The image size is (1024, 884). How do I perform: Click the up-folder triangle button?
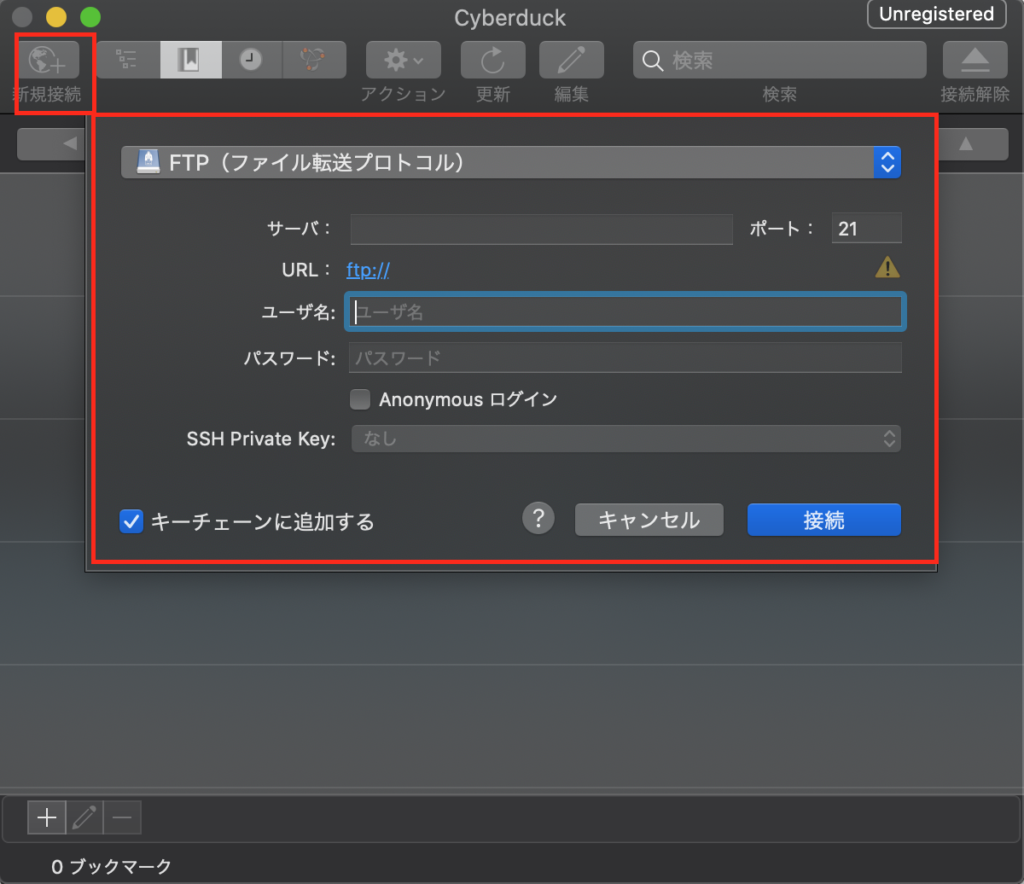coord(972,144)
